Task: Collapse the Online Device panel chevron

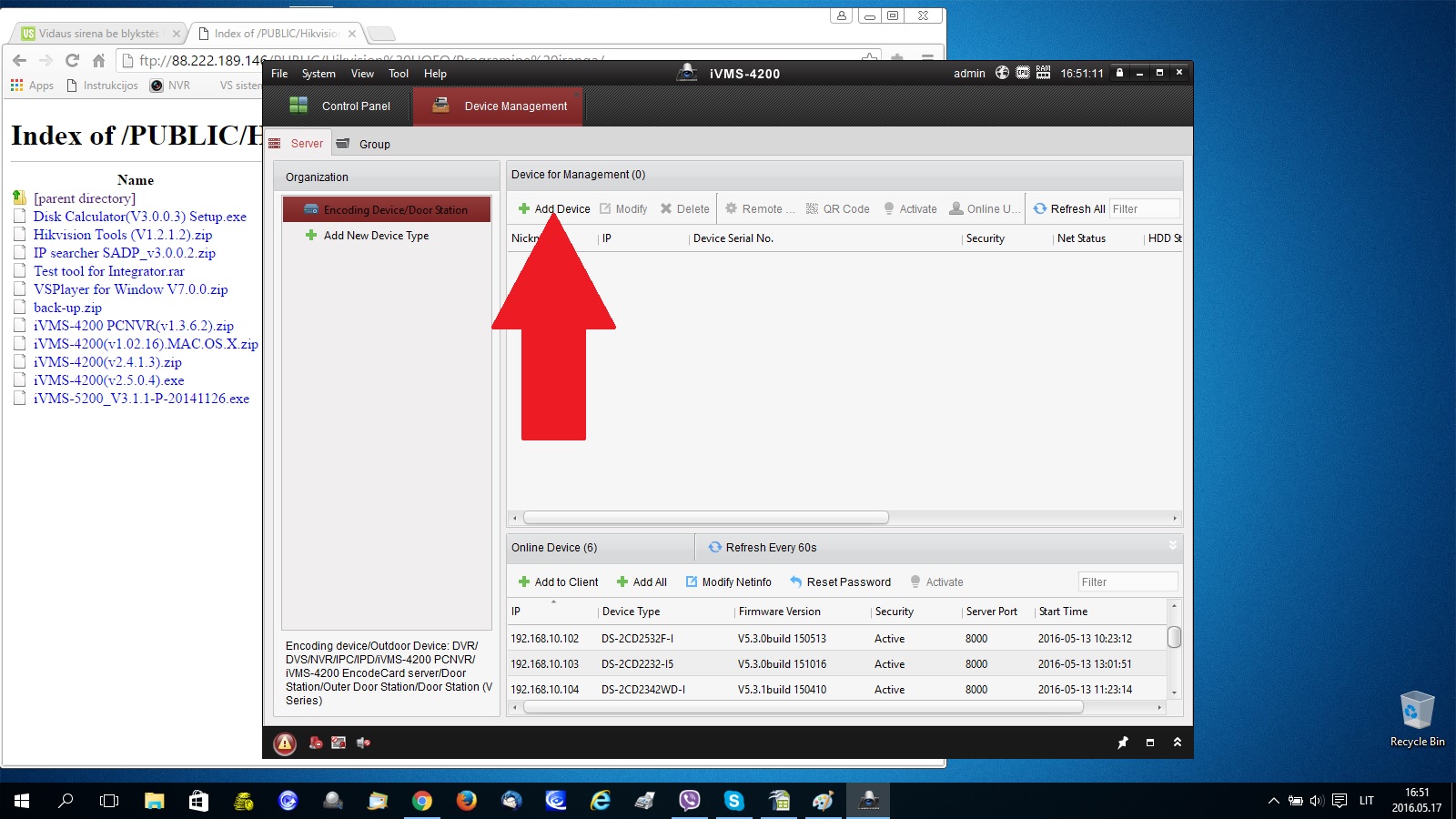Action: tap(1173, 545)
